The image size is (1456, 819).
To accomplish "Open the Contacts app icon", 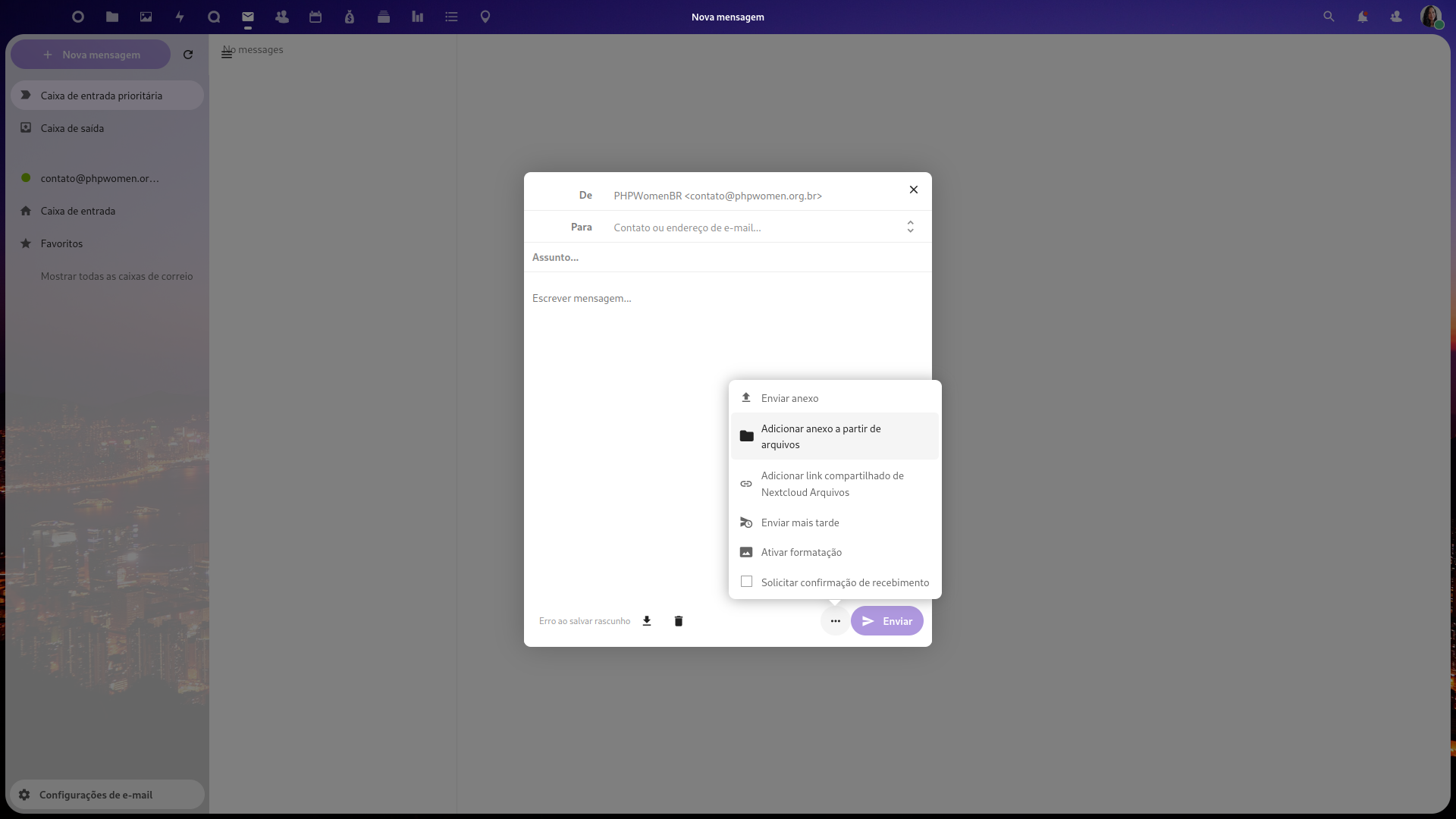I will (282, 17).
